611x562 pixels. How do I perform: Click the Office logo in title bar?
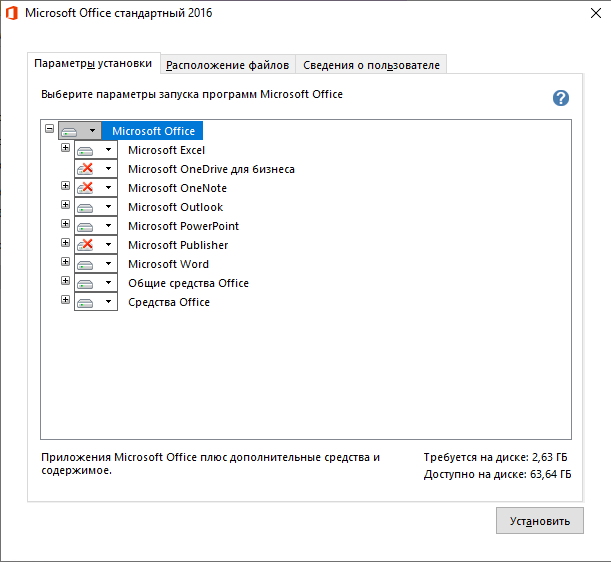point(12,13)
